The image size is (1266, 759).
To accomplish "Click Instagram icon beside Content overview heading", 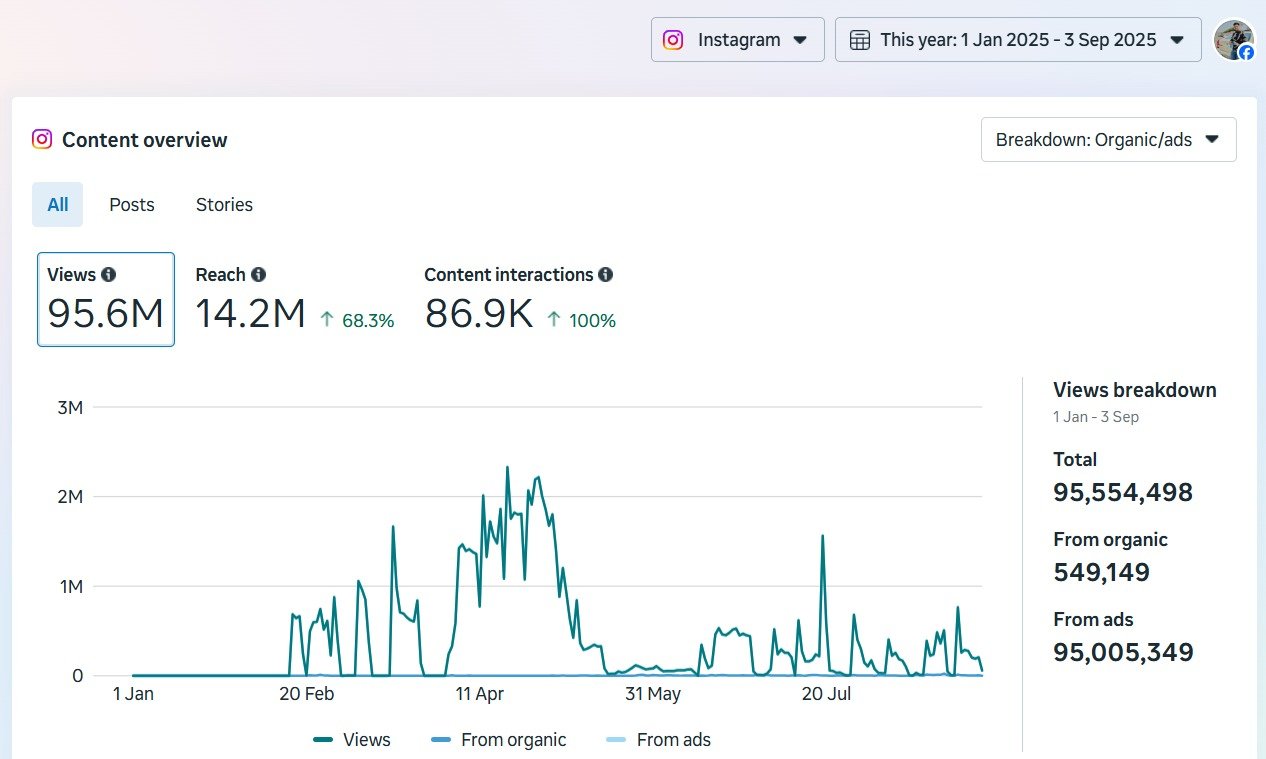I will pyautogui.click(x=42, y=140).
